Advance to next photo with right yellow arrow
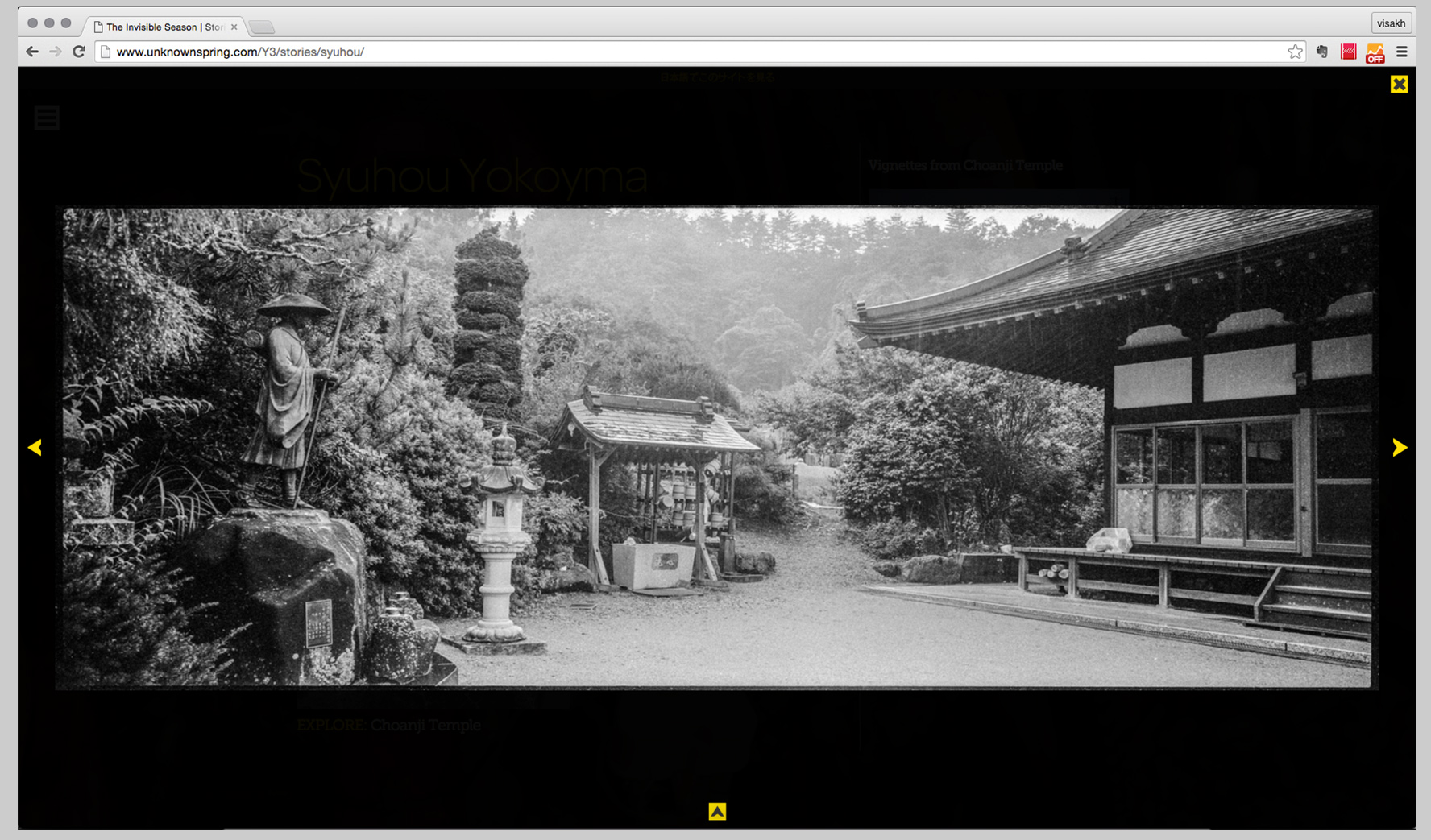 1400,447
